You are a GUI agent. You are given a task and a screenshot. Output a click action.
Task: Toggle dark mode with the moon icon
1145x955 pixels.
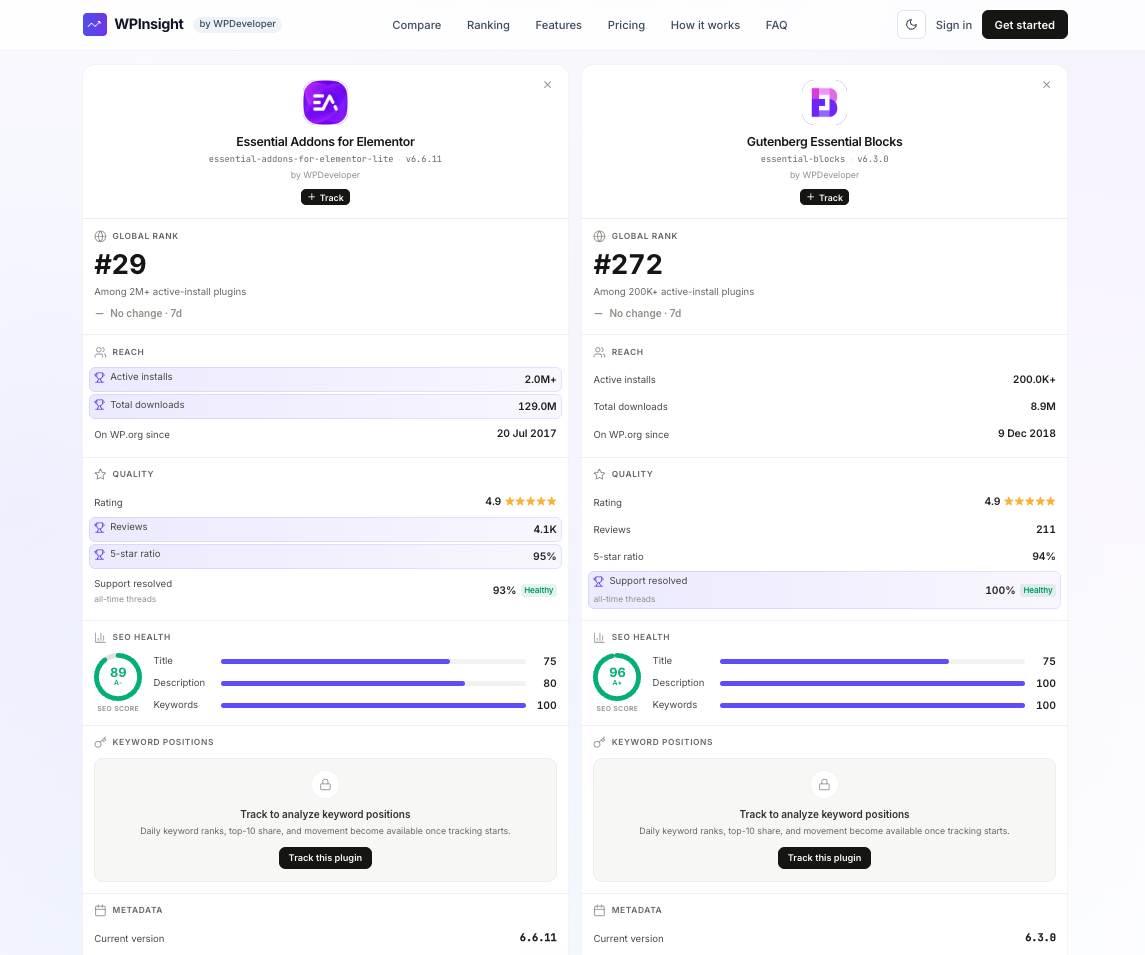click(911, 25)
